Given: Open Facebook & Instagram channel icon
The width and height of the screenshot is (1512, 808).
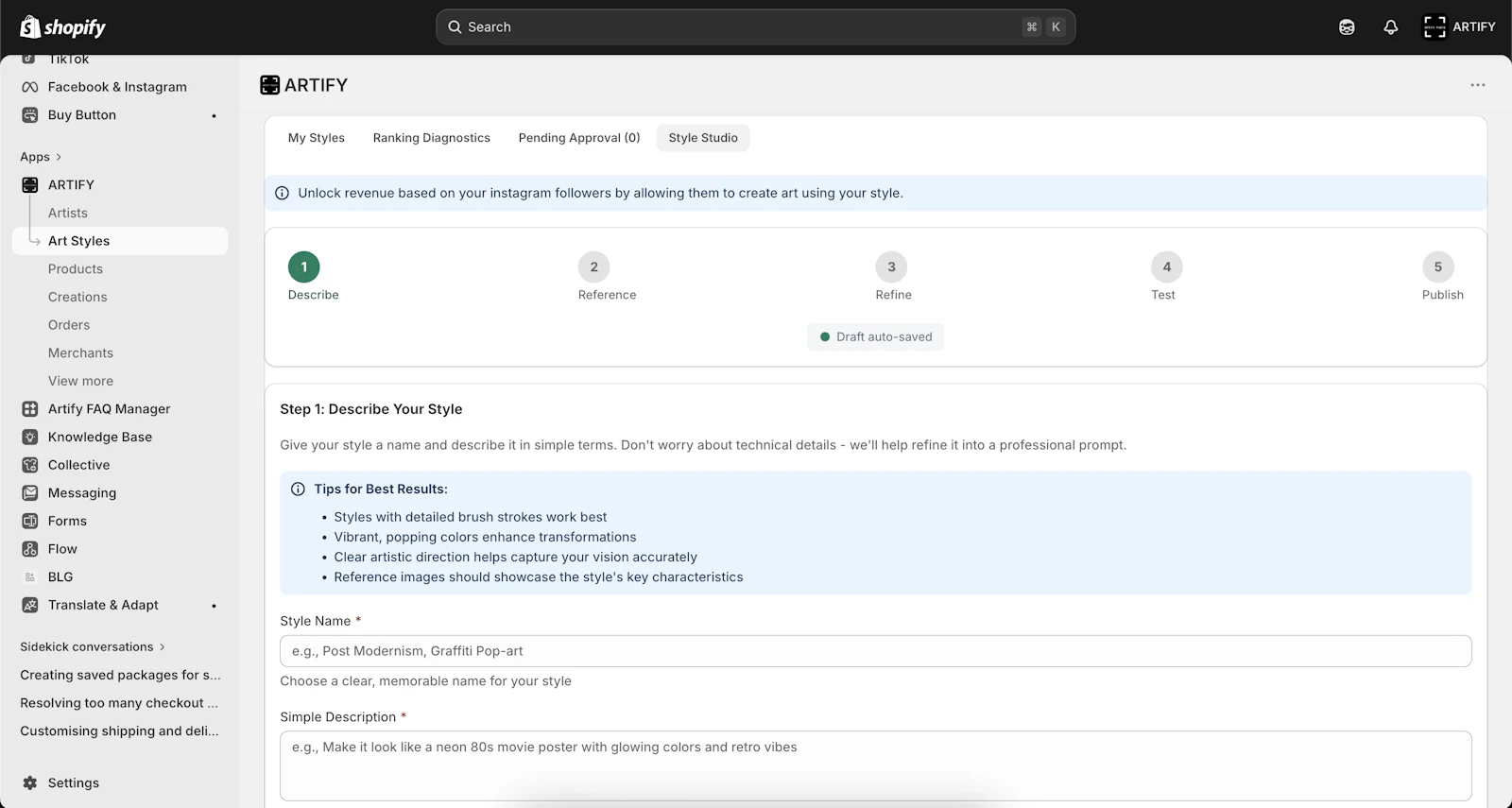Looking at the screenshot, I should (x=30, y=87).
